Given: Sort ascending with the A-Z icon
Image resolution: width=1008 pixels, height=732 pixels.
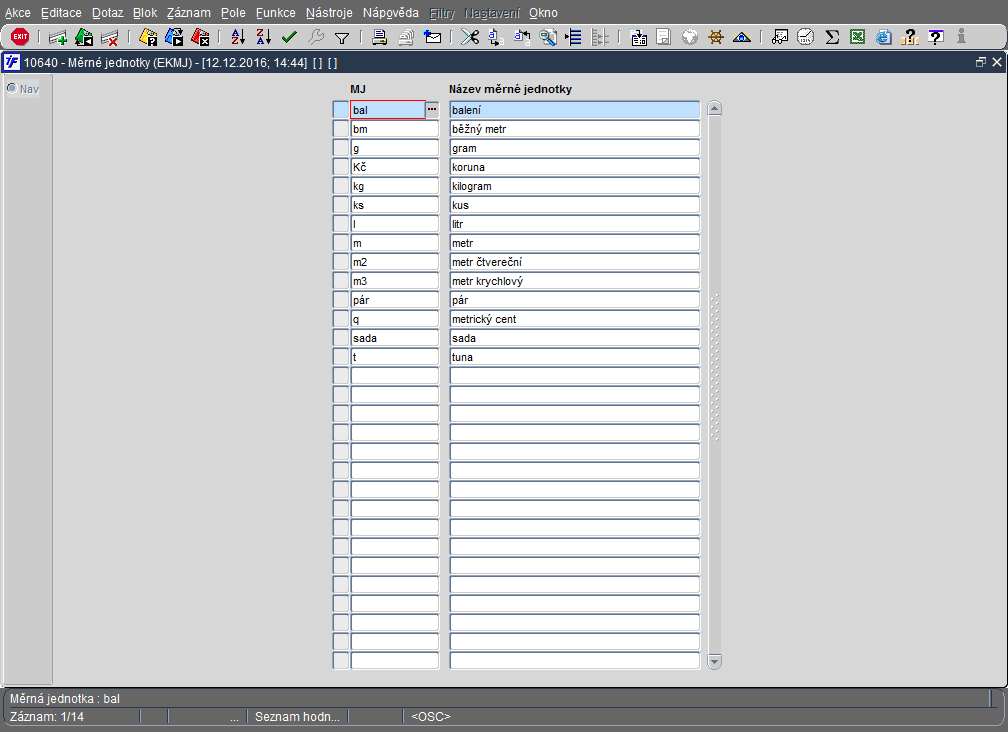Looking at the screenshot, I should point(238,37).
